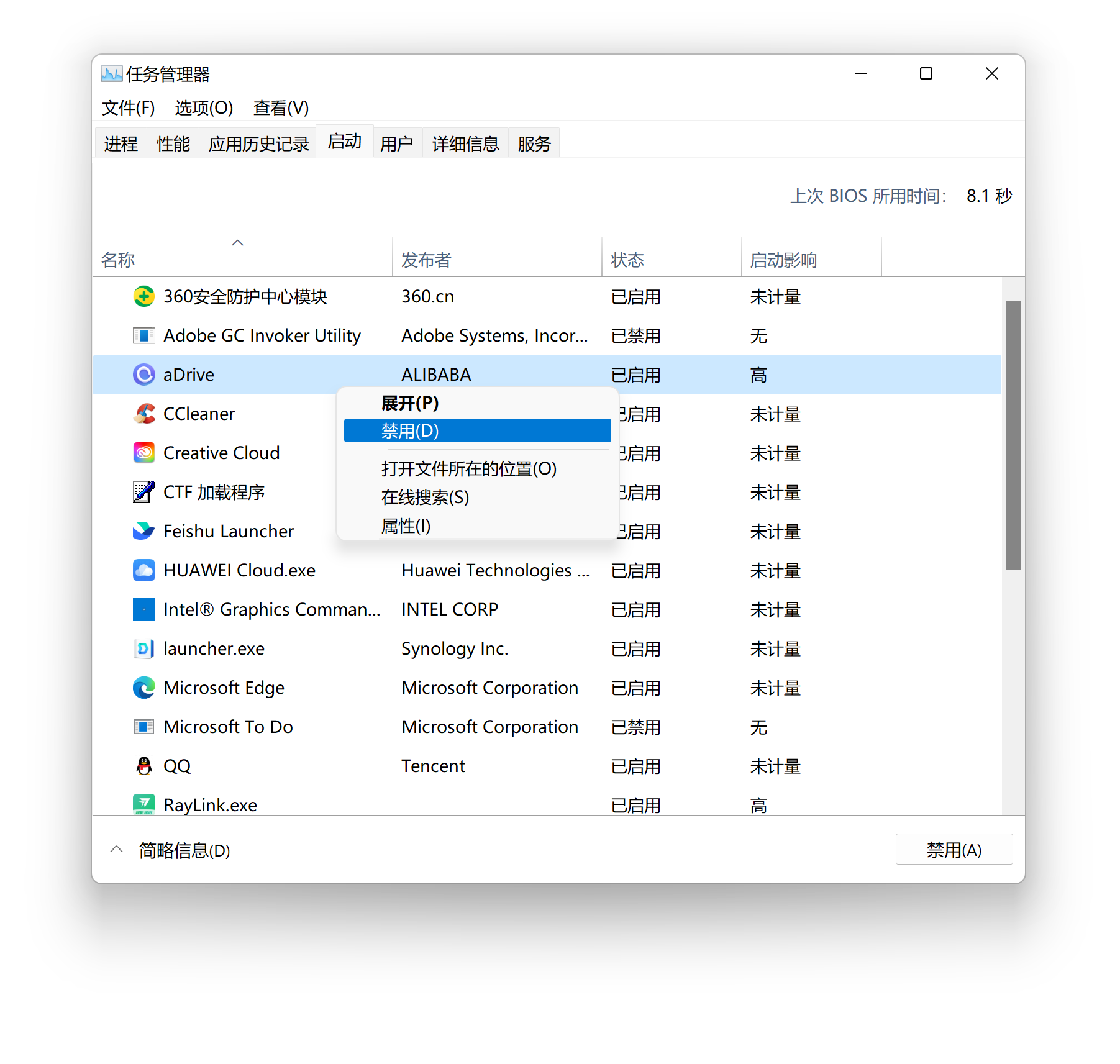Select the HUAWEI Cloud.exe row name
Image resolution: width=1120 pixels, height=1064 pixels.
click(x=239, y=570)
